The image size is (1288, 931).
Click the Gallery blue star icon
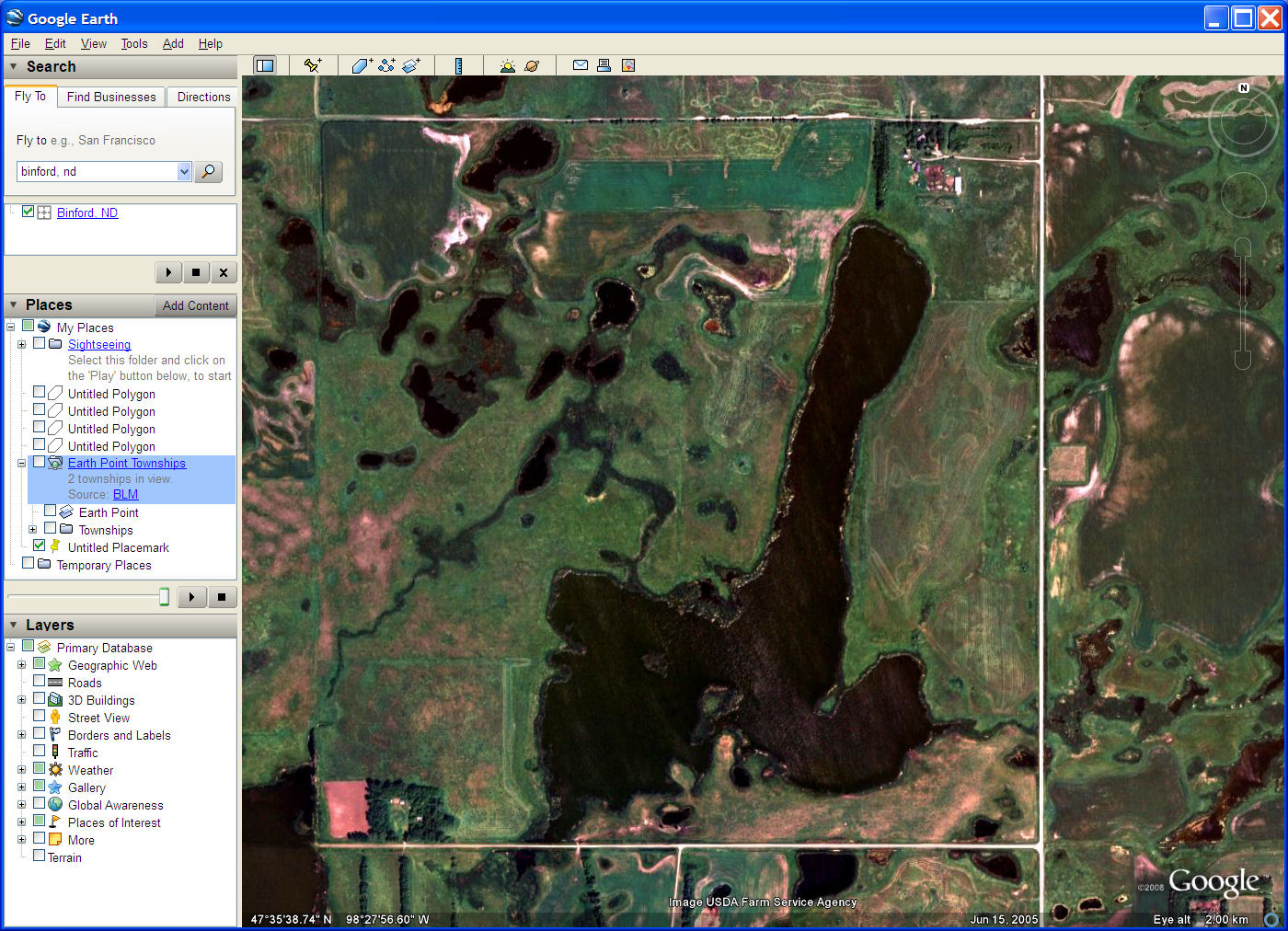pos(55,787)
